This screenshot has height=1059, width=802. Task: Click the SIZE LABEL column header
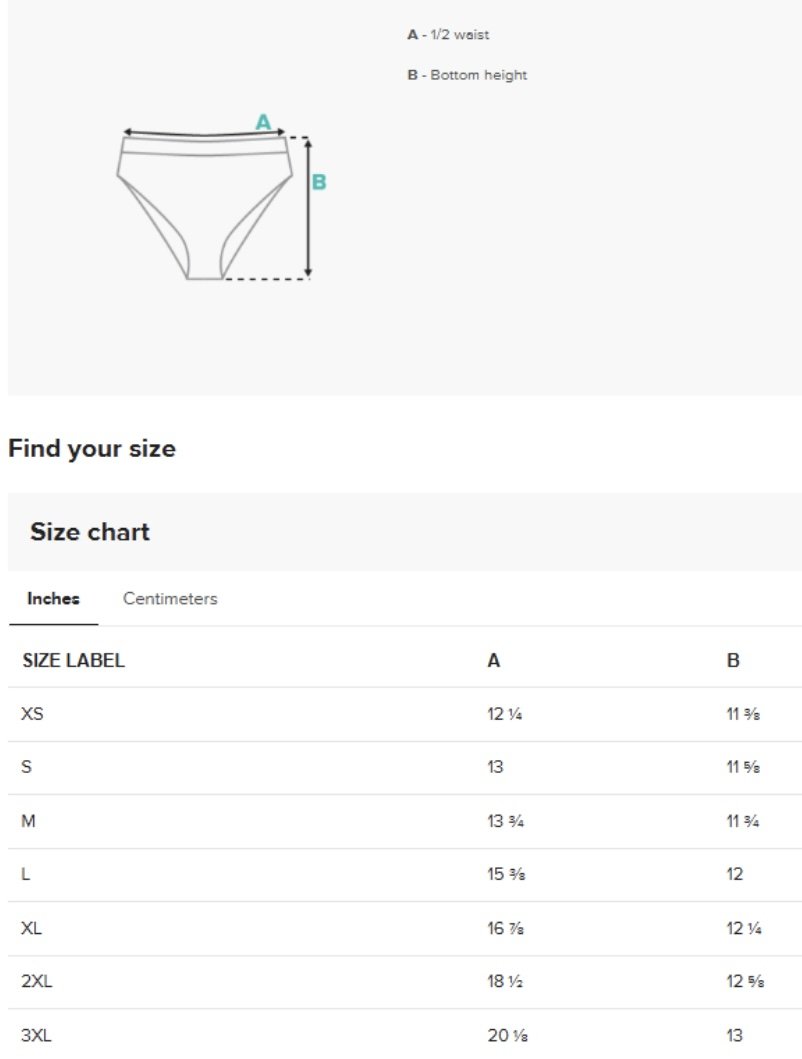click(x=74, y=660)
